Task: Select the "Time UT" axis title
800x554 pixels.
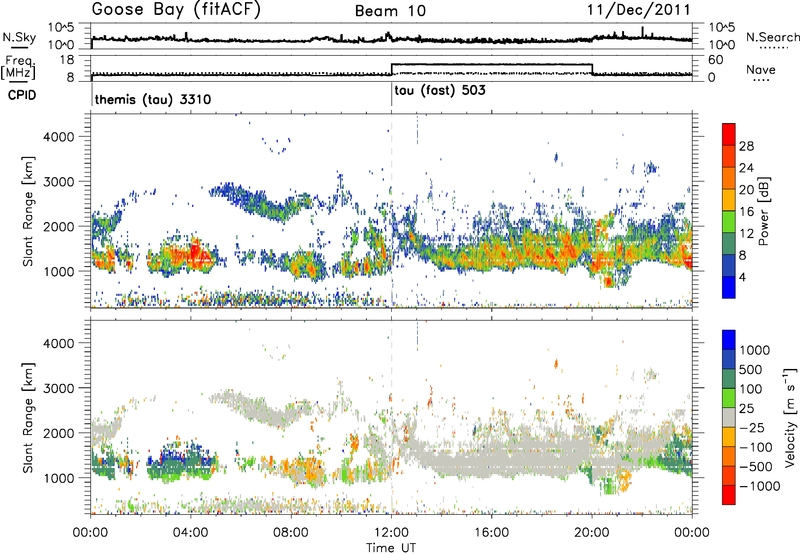Action: (x=391, y=548)
